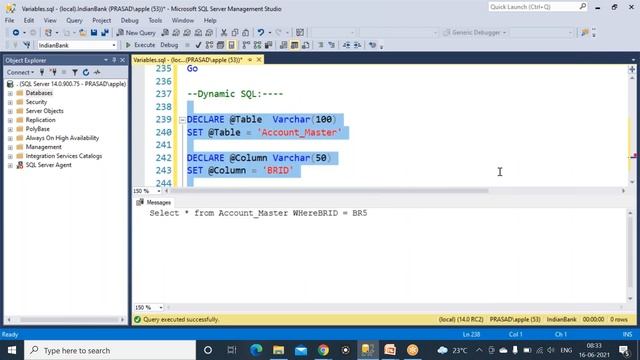The image size is (640, 360).
Task: Click the editor vertical scrollbar
Action: (632, 129)
